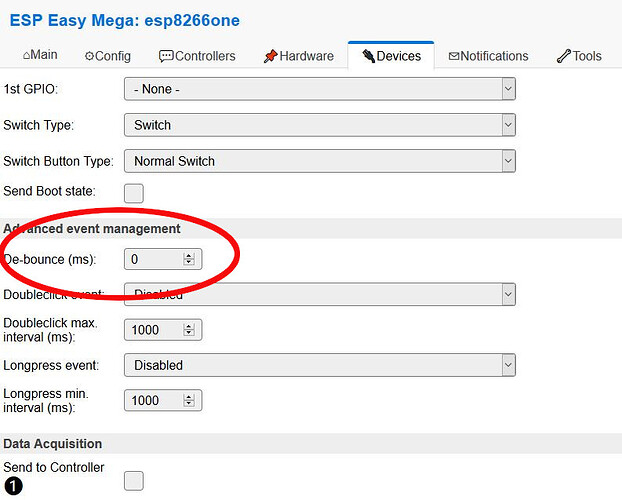The height and width of the screenshot is (500, 622).
Task: Click the Doubleclick max. interval field
Action: [153, 329]
